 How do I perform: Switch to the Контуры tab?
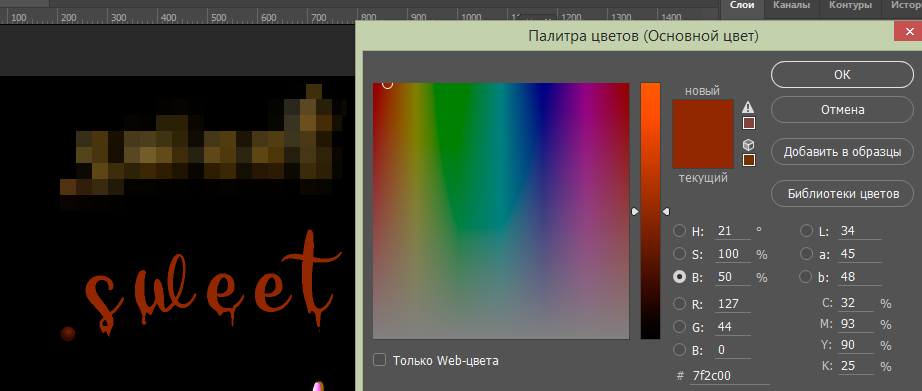tap(850, 6)
